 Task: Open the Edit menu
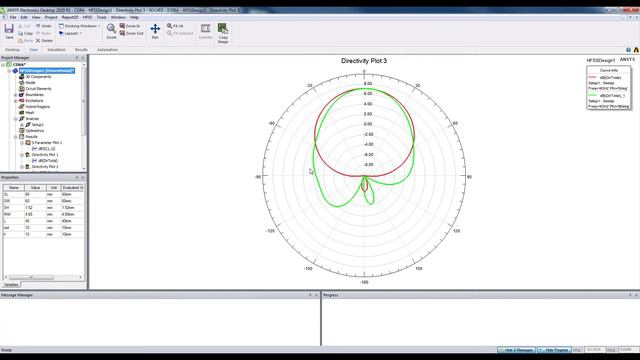tap(24, 17)
